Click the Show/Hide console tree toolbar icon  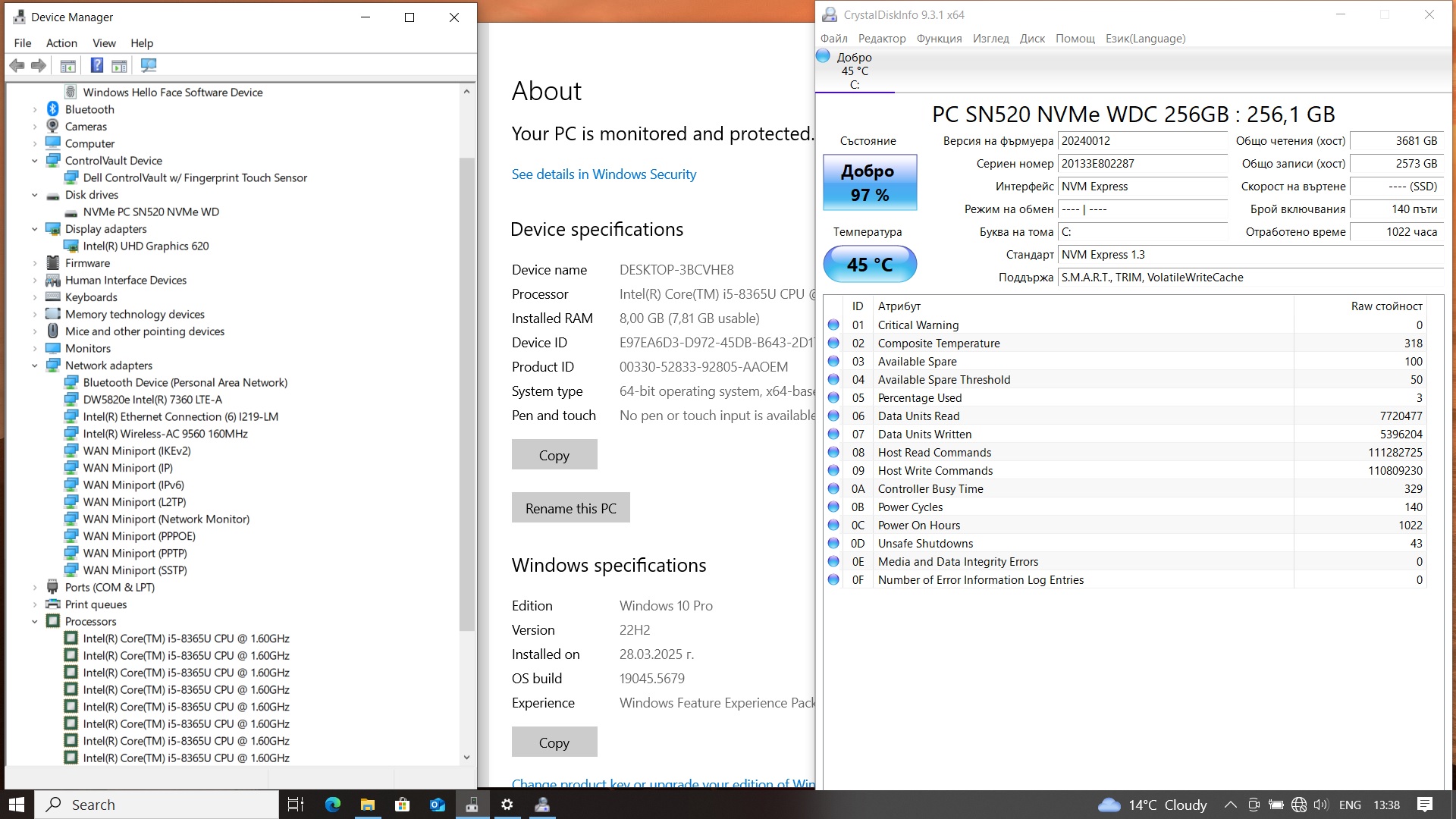[x=67, y=66]
